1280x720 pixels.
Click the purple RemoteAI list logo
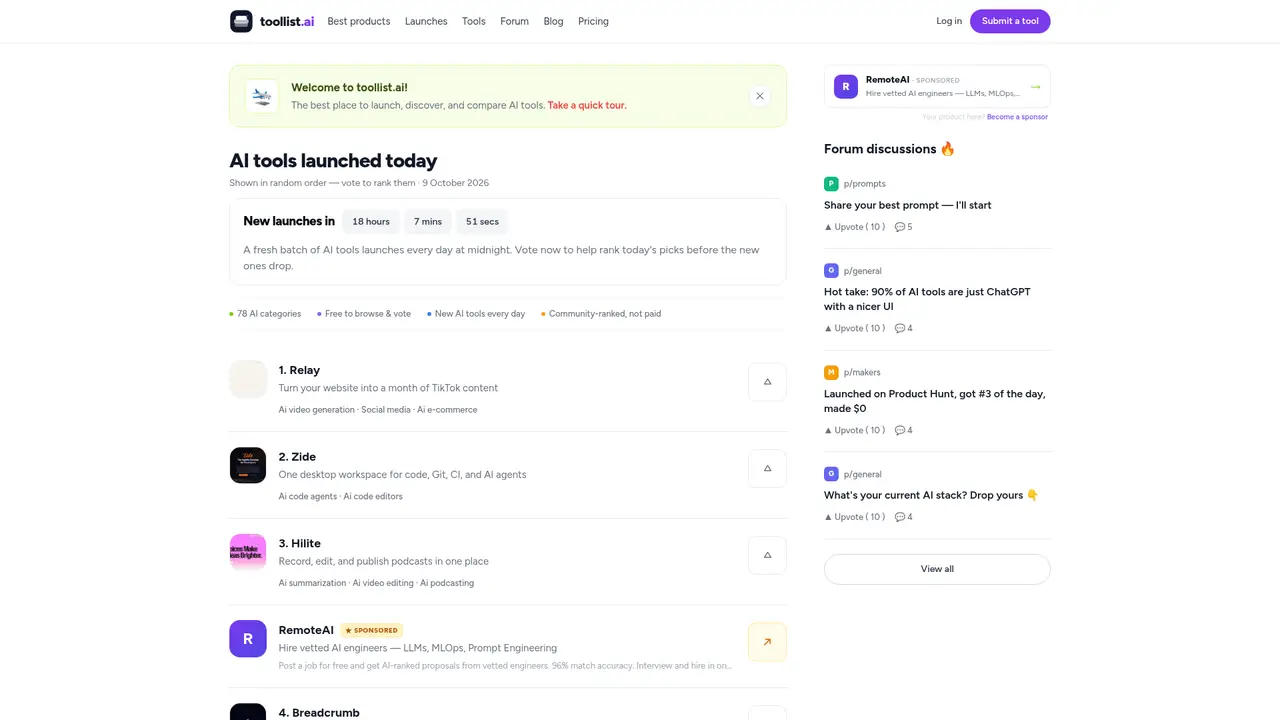248,638
